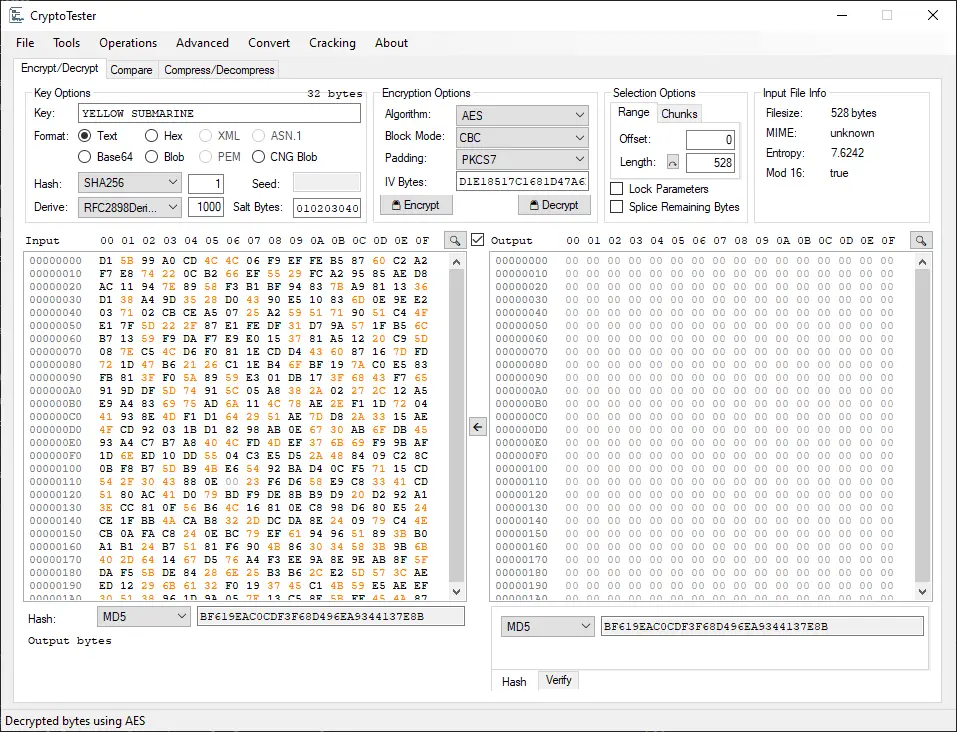Click the Entropy value 7.6242
Viewport: 957px width, 732px height.
point(847,153)
